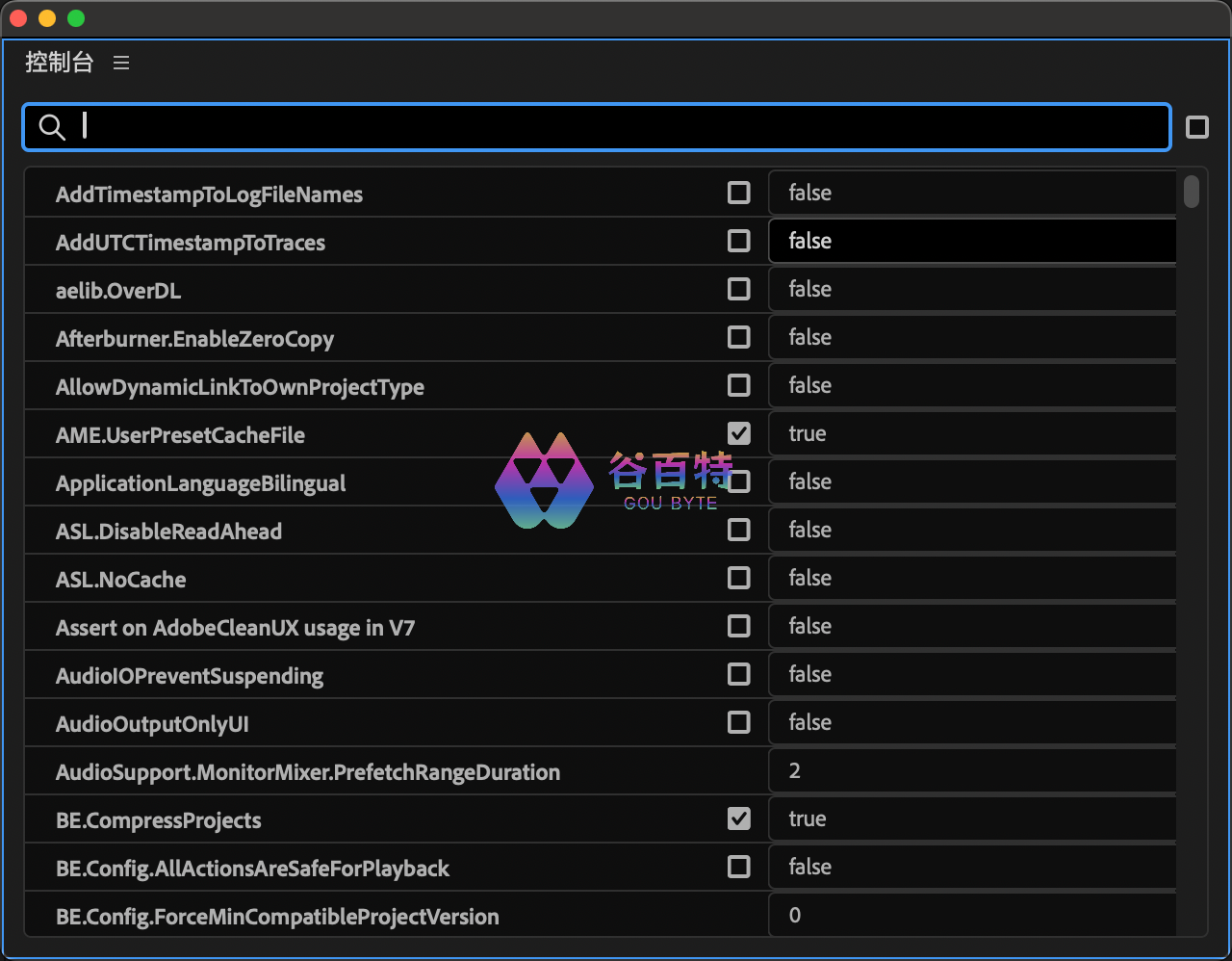1232x961 pixels.
Task: Click the search magnifier icon
Action: click(x=52, y=127)
